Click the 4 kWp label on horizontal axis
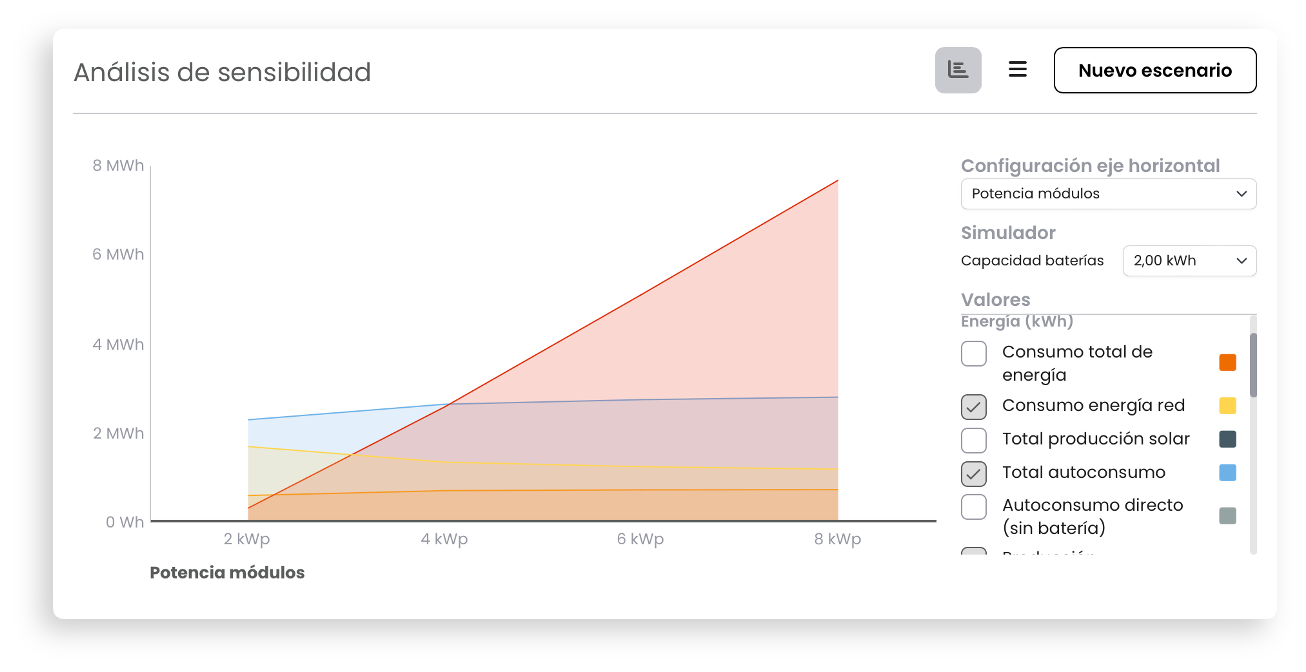The image size is (1306, 672). pos(444,539)
